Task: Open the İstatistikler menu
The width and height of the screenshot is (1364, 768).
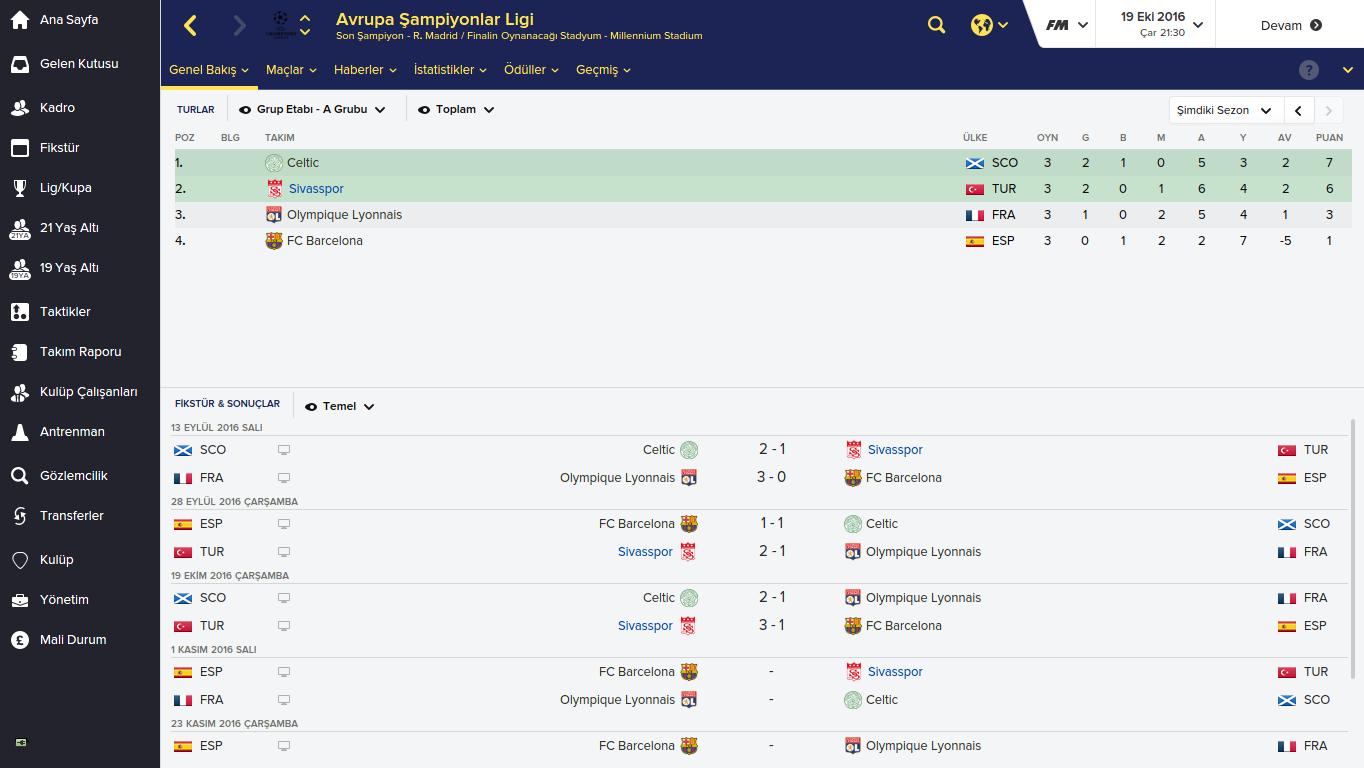Action: pos(450,70)
